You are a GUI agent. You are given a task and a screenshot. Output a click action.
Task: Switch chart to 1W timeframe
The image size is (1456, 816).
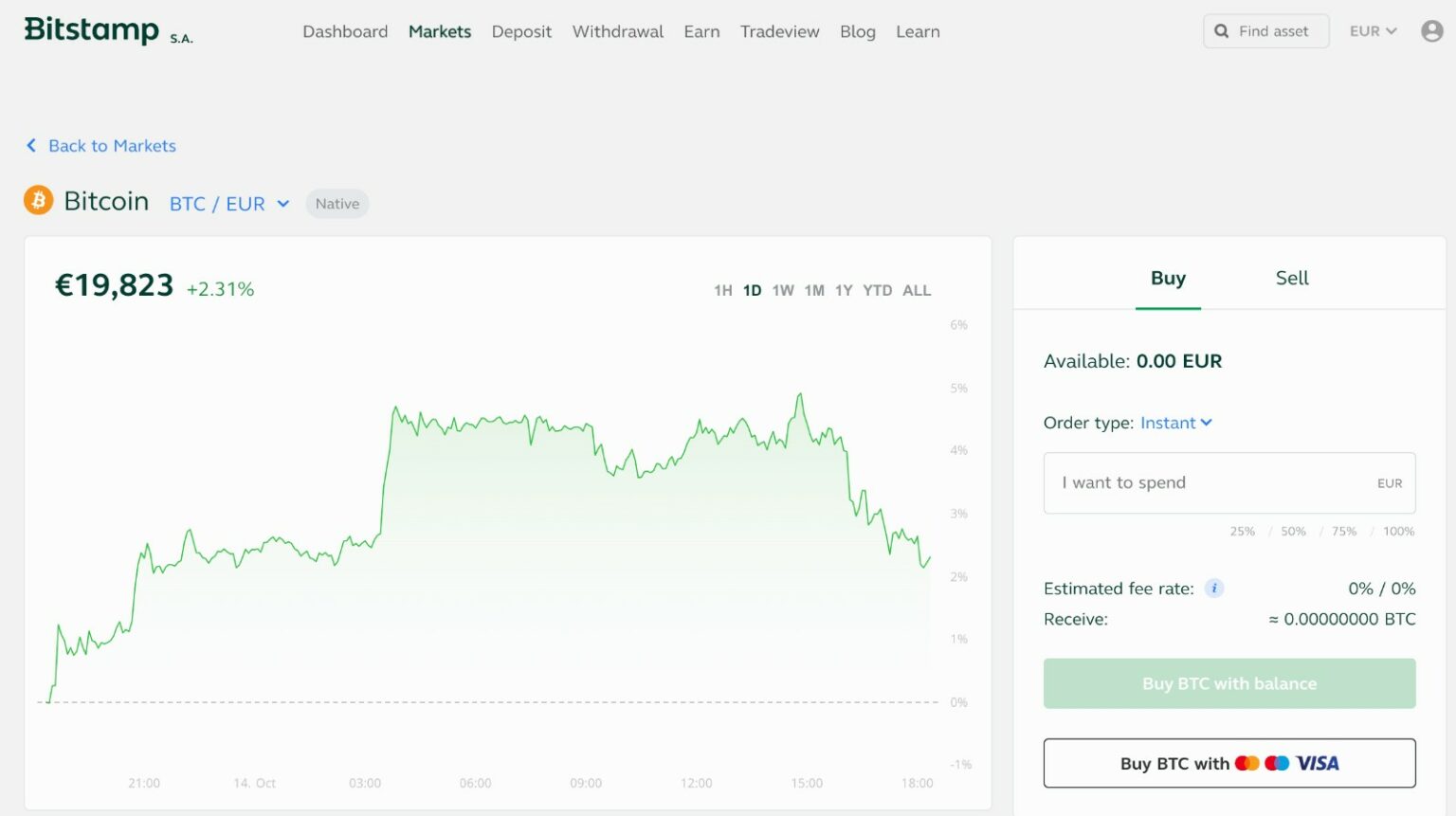tap(783, 290)
